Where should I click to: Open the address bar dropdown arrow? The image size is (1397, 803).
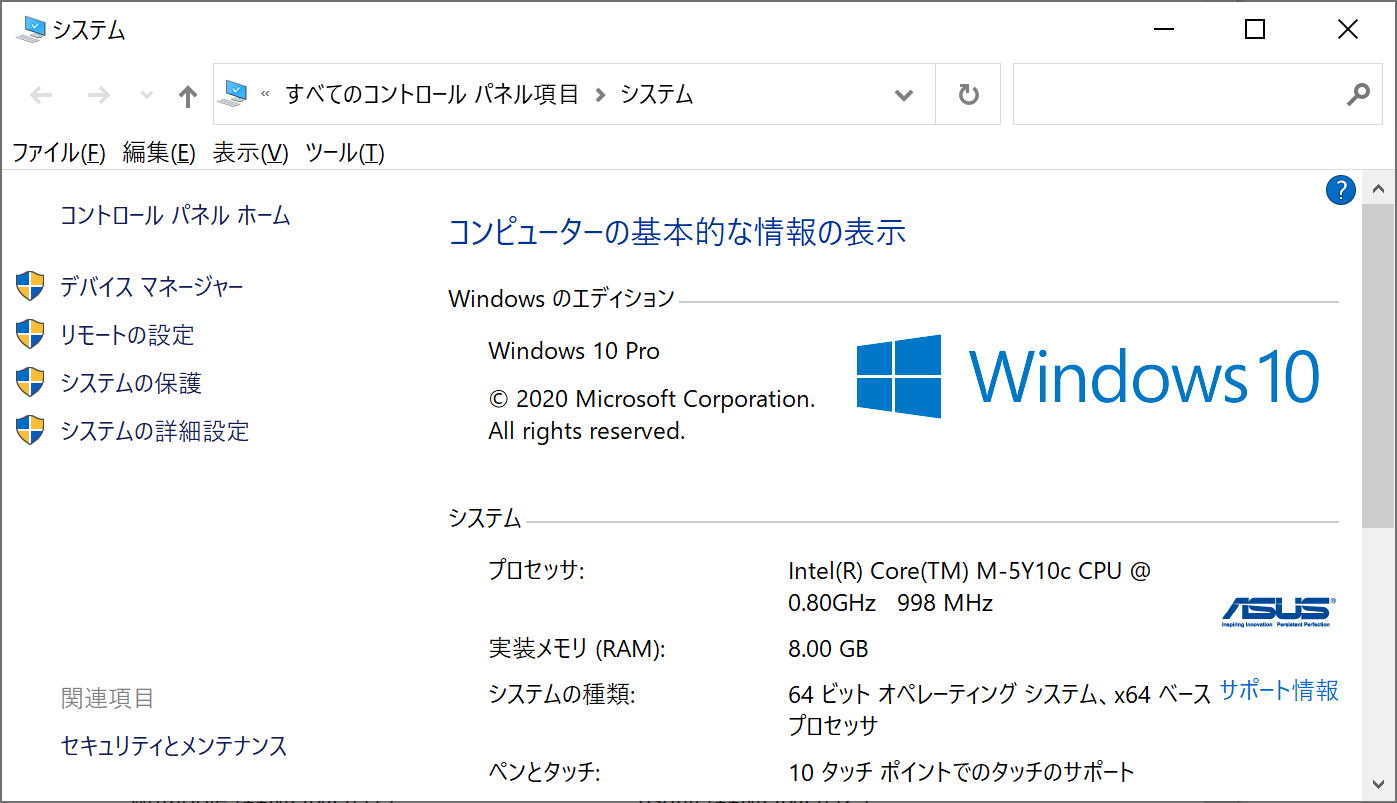pyautogui.click(x=903, y=93)
